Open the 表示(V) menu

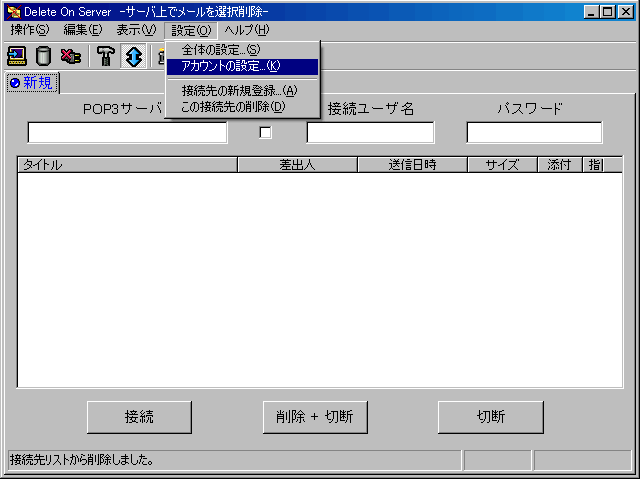(136, 30)
